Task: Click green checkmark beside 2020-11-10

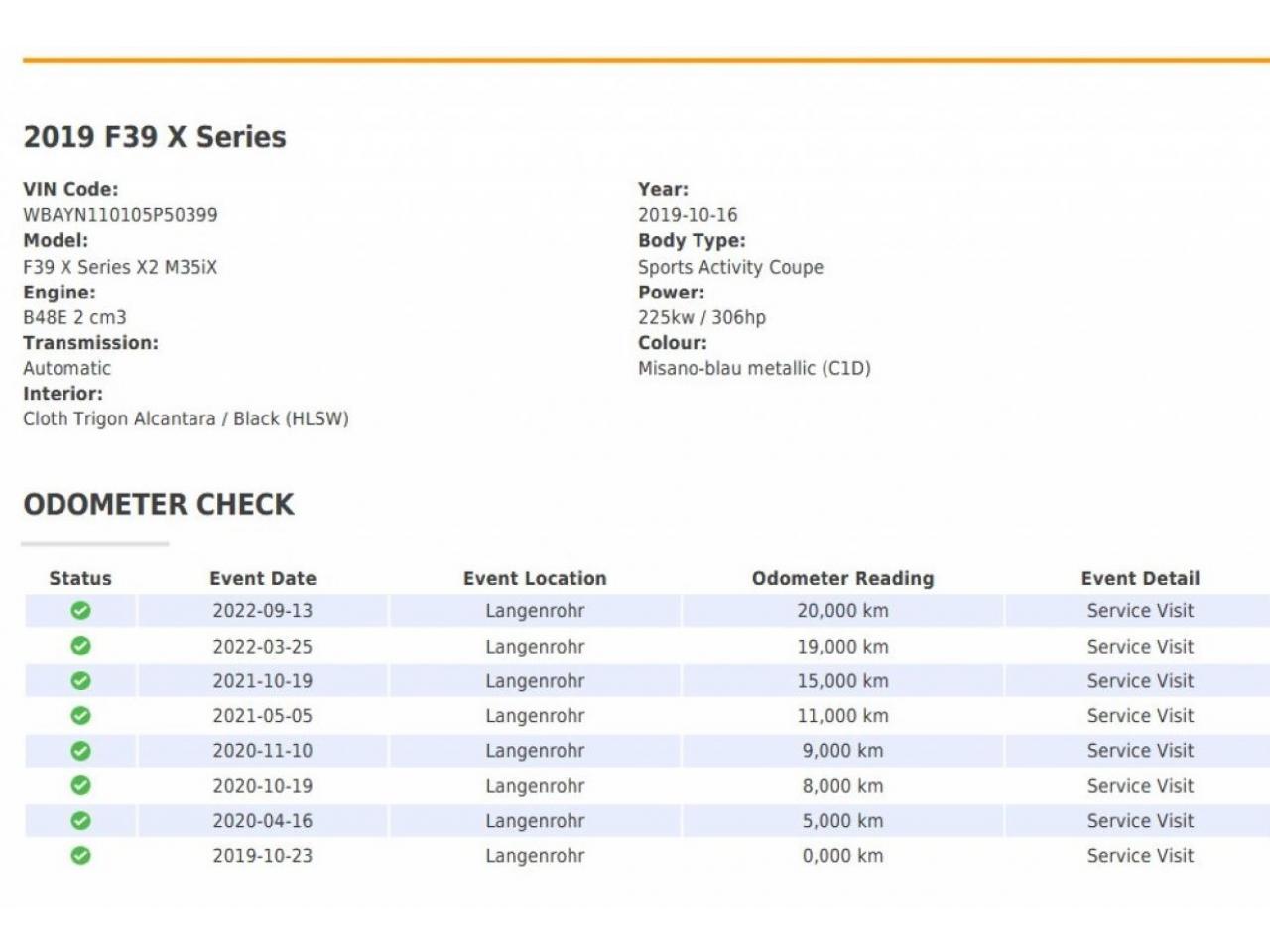Action: tap(81, 751)
